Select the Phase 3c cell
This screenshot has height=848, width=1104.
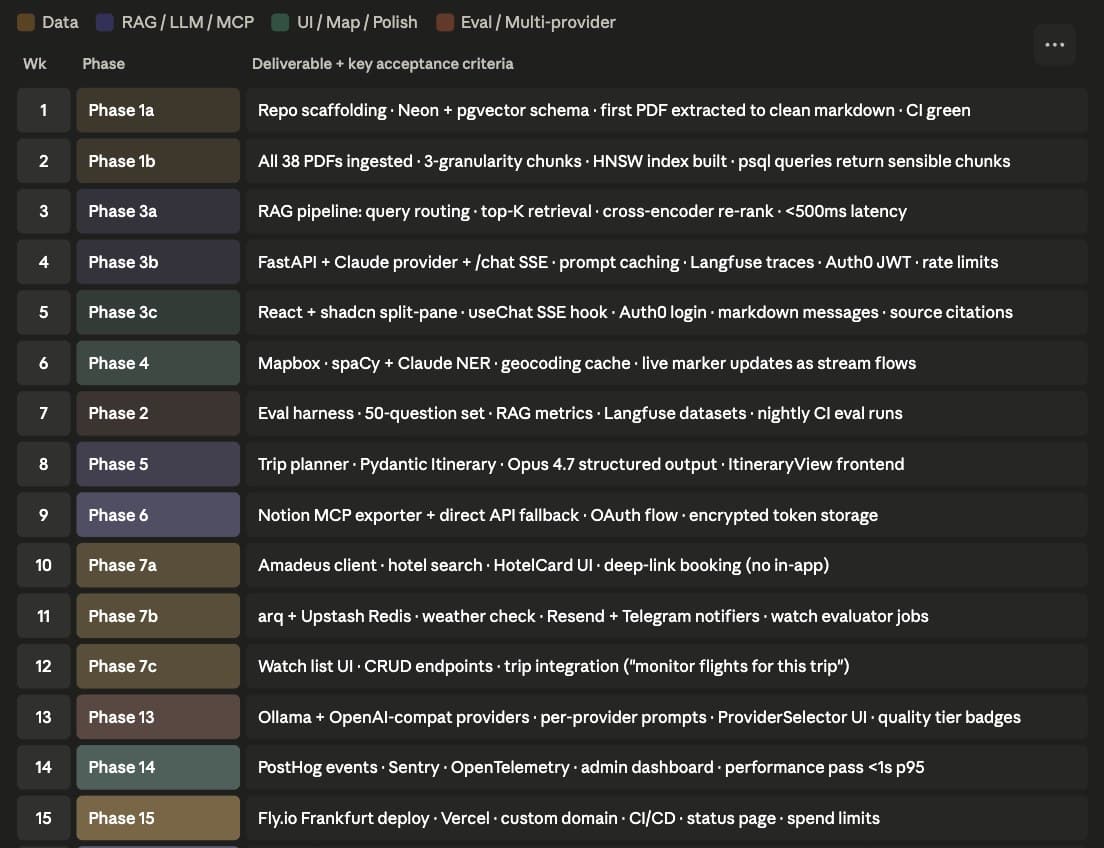158,313
